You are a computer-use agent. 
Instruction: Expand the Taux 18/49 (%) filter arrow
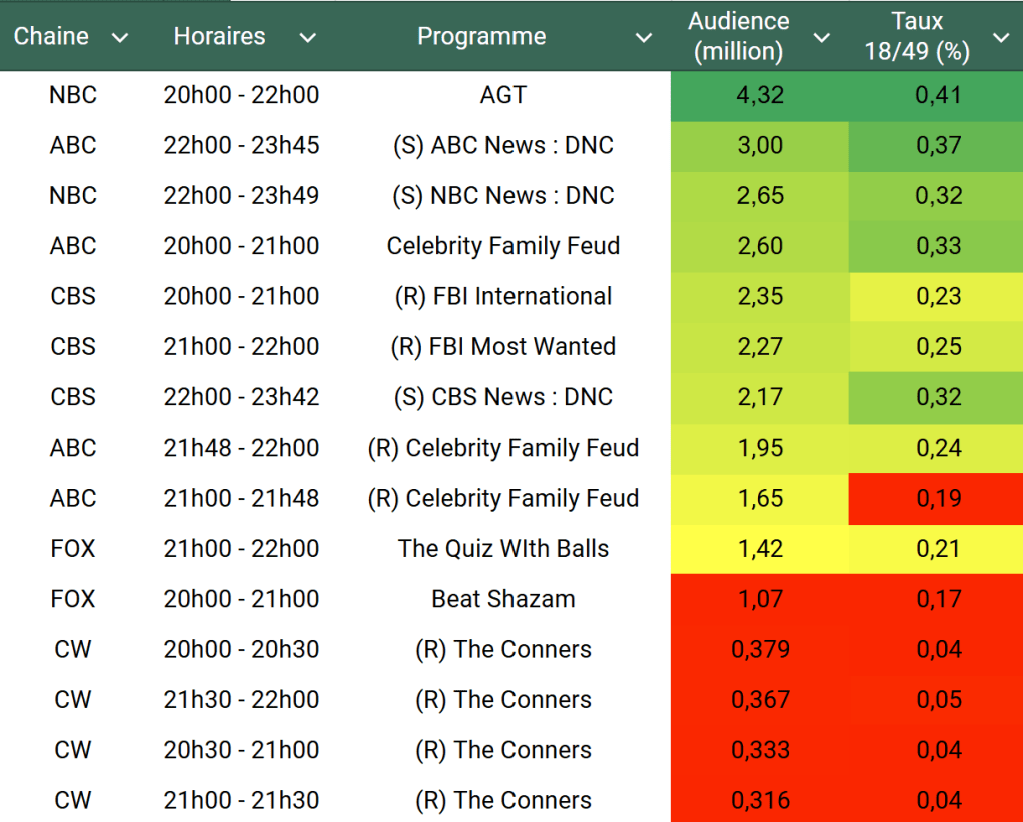1000,38
